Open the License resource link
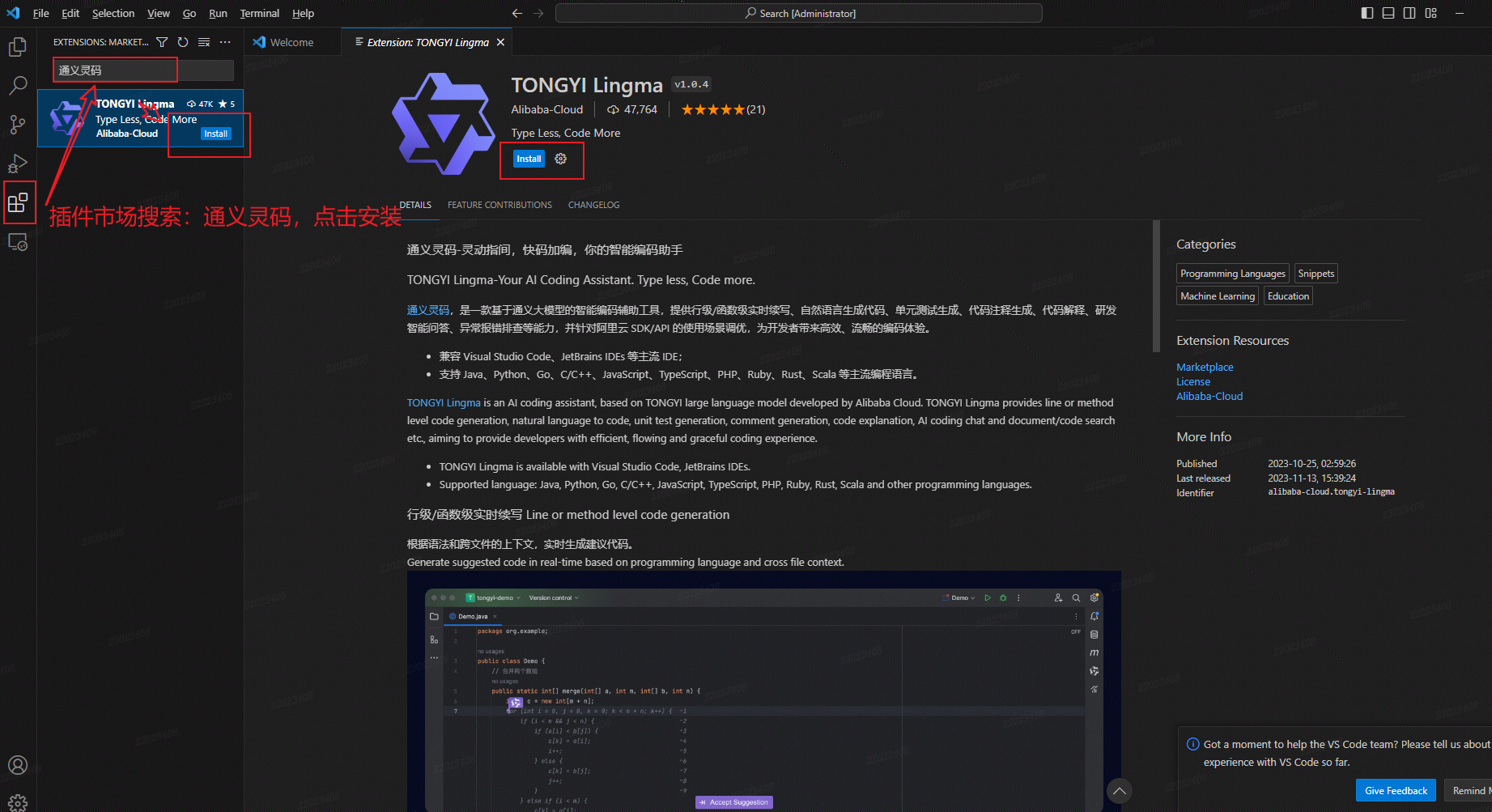This screenshot has width=1492, height=812. (1193, 381)
